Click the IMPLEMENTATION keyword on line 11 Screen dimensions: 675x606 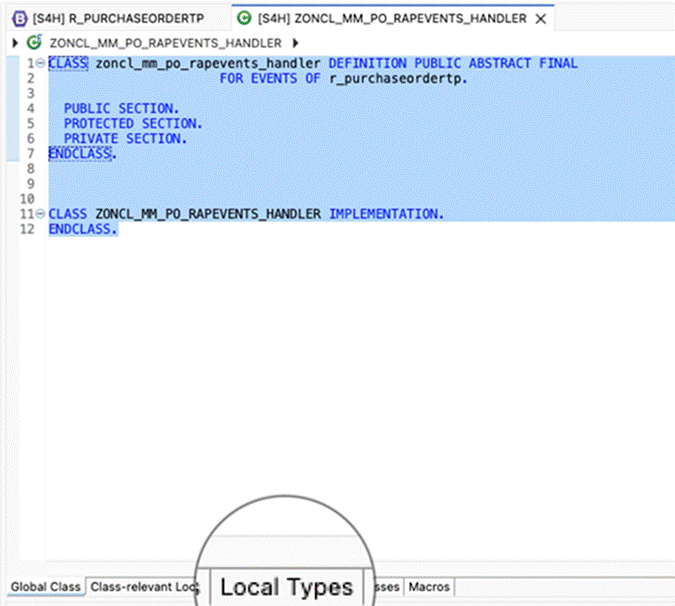(384, 214)
